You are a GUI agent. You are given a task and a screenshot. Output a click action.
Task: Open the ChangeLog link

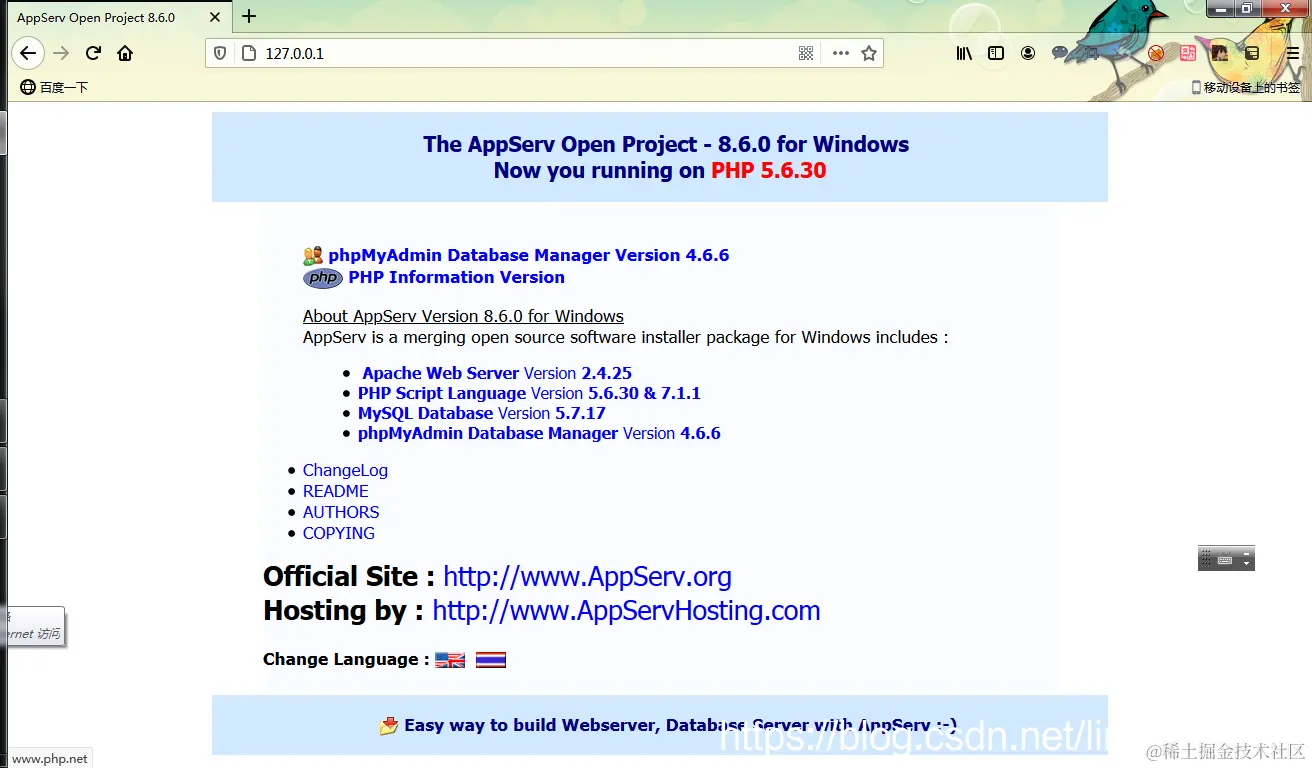coord(345,470)
